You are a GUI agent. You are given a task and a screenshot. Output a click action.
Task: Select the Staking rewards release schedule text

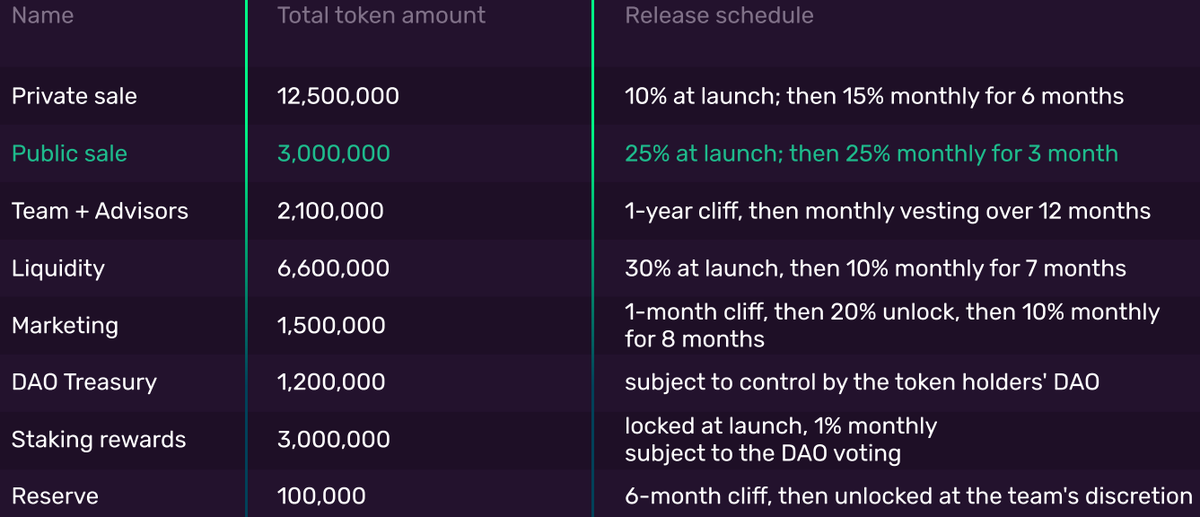click(x=781, y=440)
